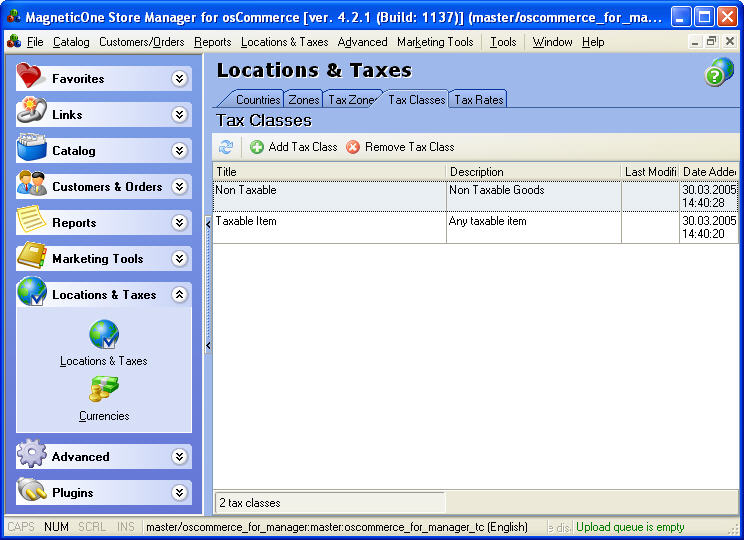Open the Currencies money icon
The width and height of the screenshot is (744, 540).
click(x=104, y=389)
